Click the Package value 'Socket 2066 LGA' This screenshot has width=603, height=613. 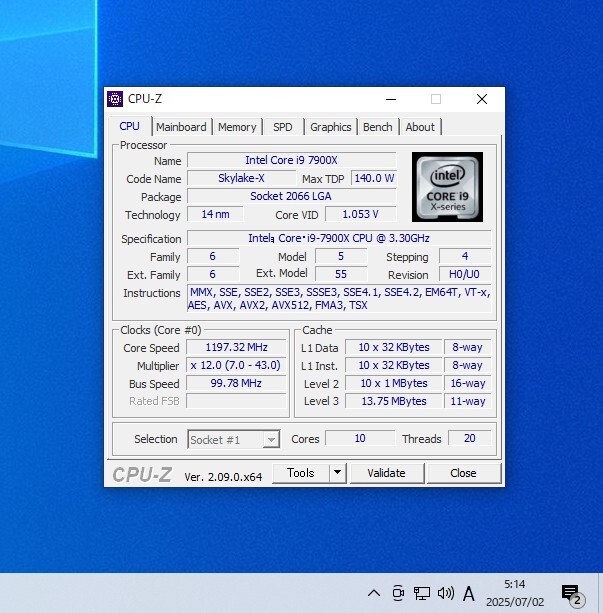pos(291,196)
